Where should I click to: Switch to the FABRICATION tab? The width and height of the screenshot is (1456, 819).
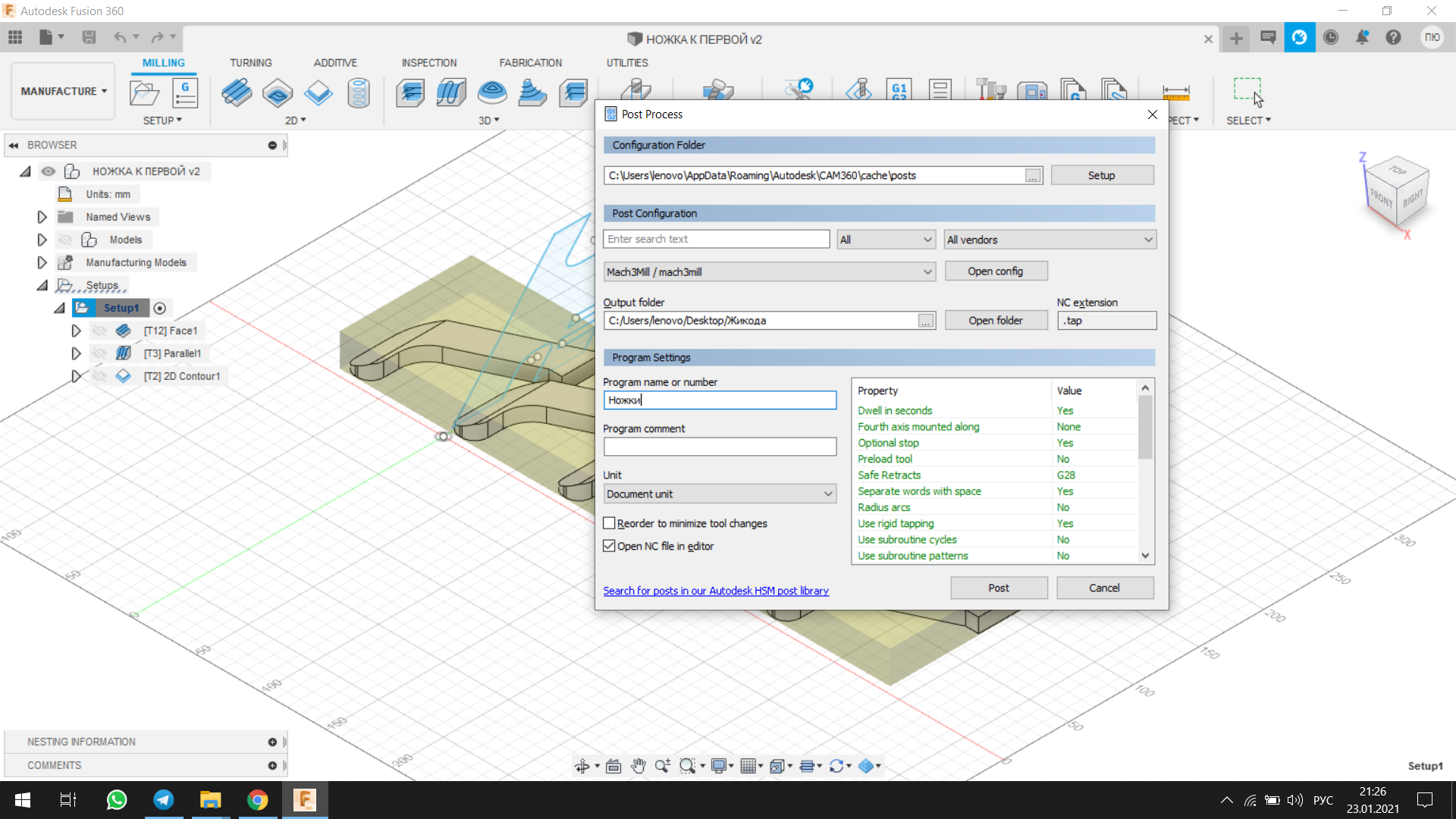[x=531, y=63]
